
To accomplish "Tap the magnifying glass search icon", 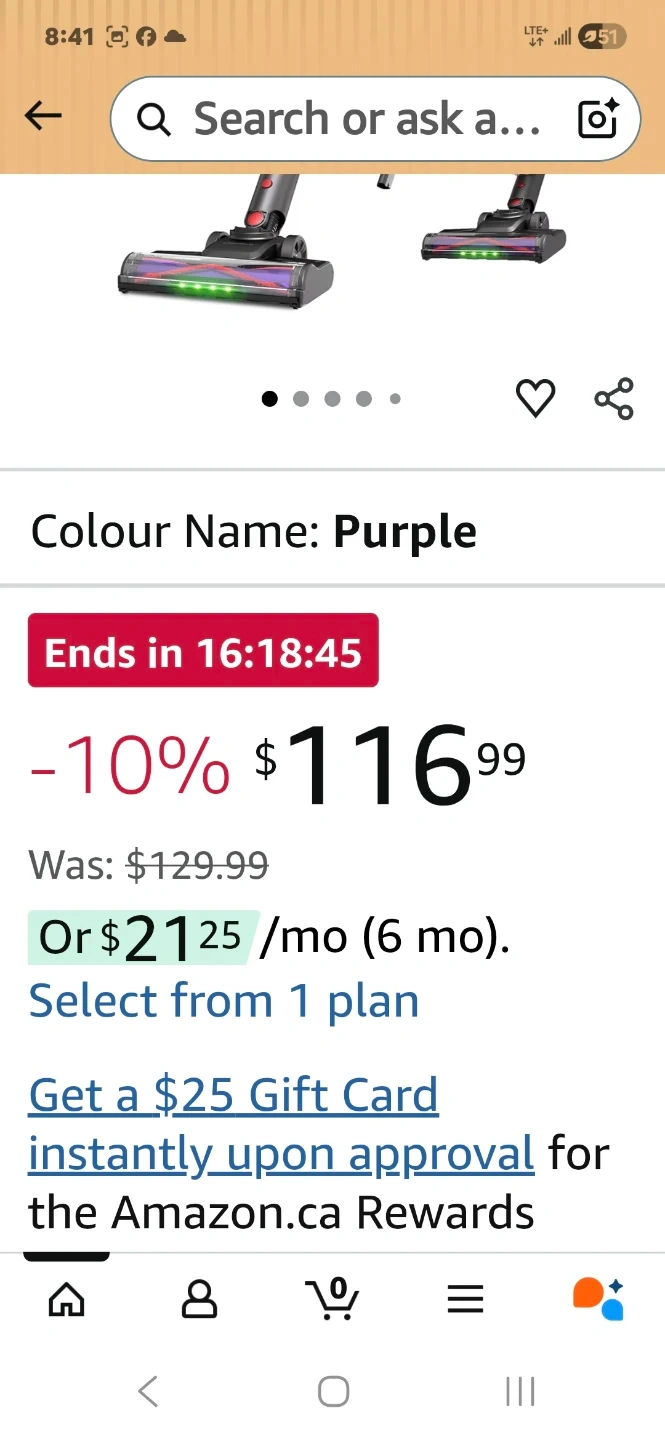I will [x=153, y=120].
